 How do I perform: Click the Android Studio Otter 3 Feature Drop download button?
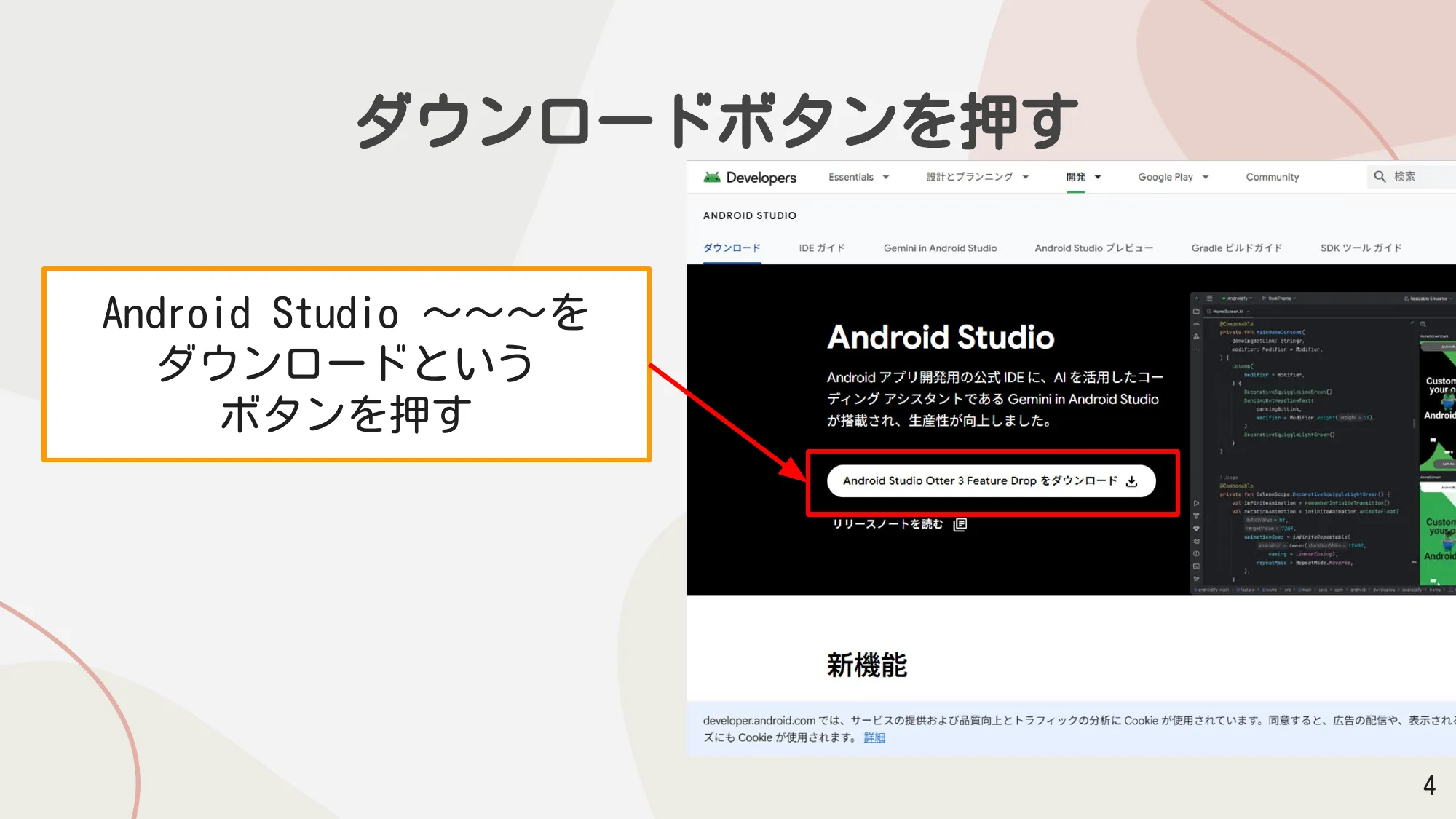(990, 480)
